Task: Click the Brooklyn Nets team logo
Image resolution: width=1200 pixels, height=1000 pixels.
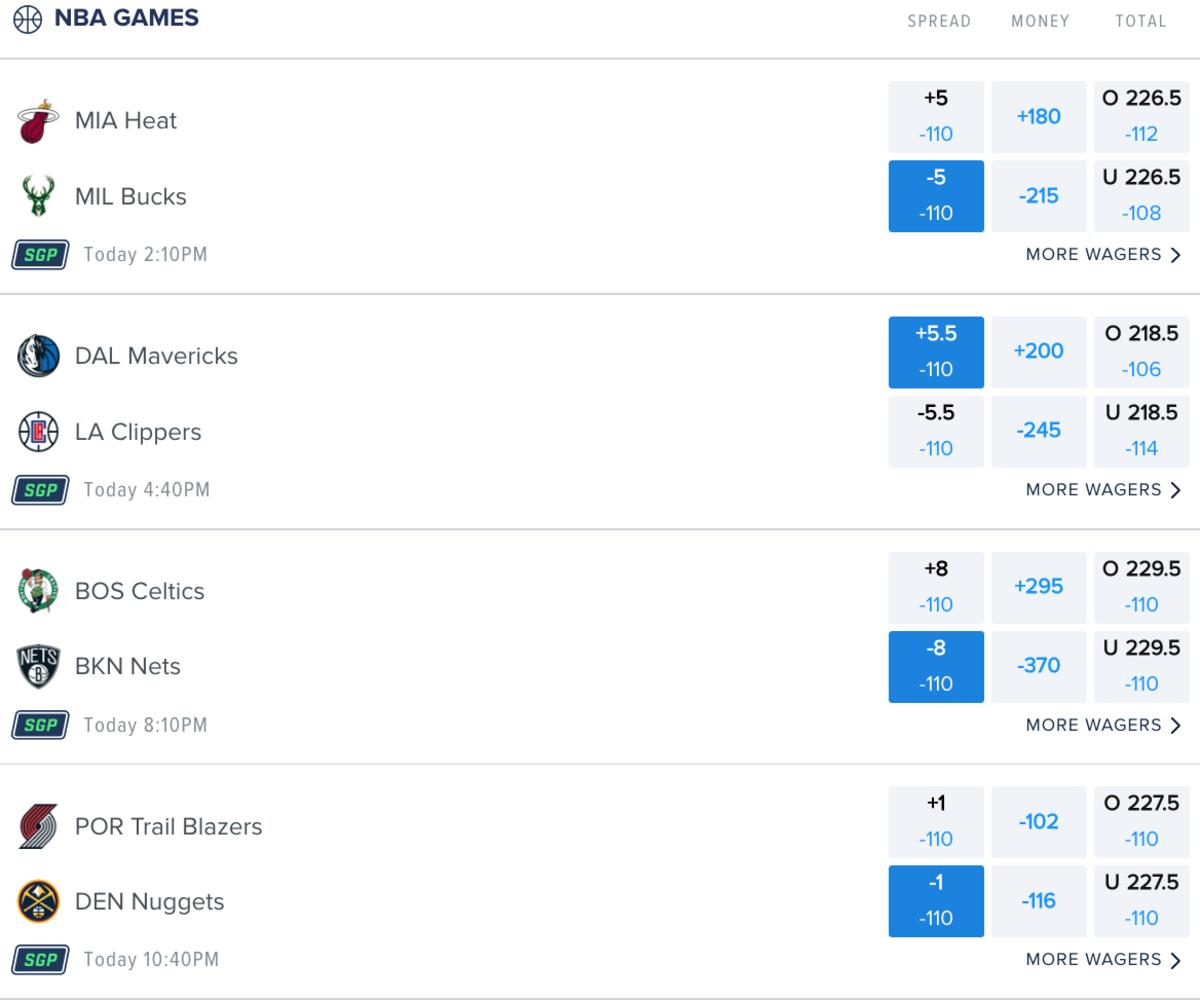Action: pos(39,667)
